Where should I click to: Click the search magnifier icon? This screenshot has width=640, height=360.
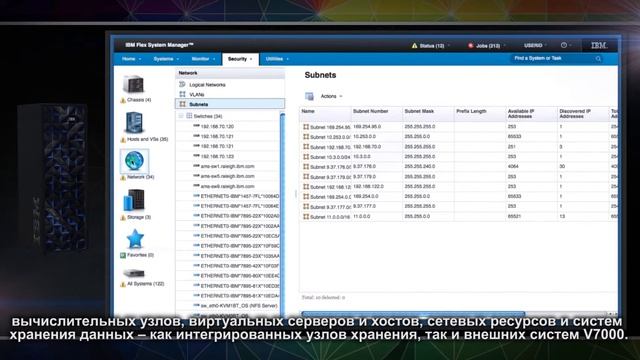tap(598, 59)
